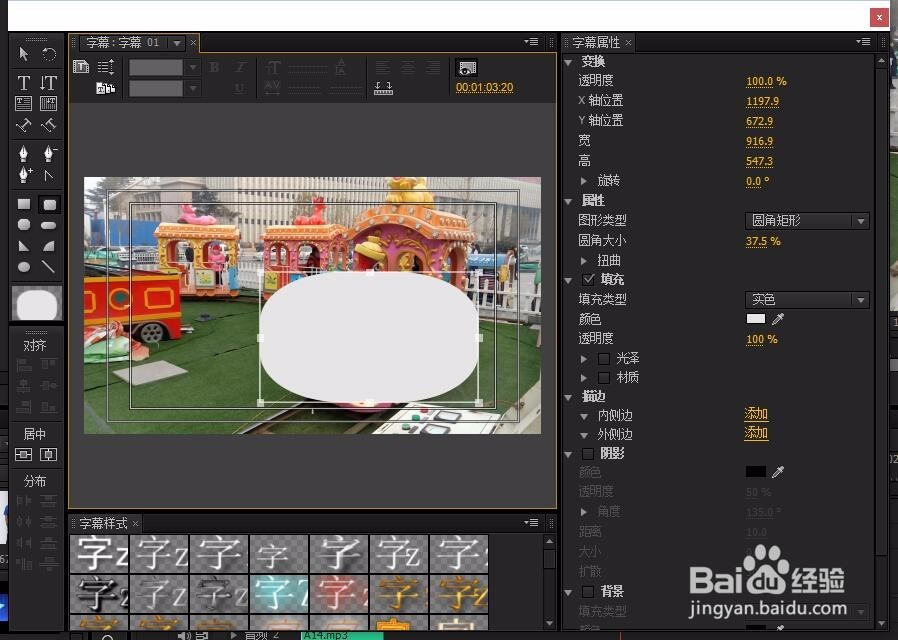Select the Rounded Corner Rectangle tool

pyautogui.click(x=49, y=204)
